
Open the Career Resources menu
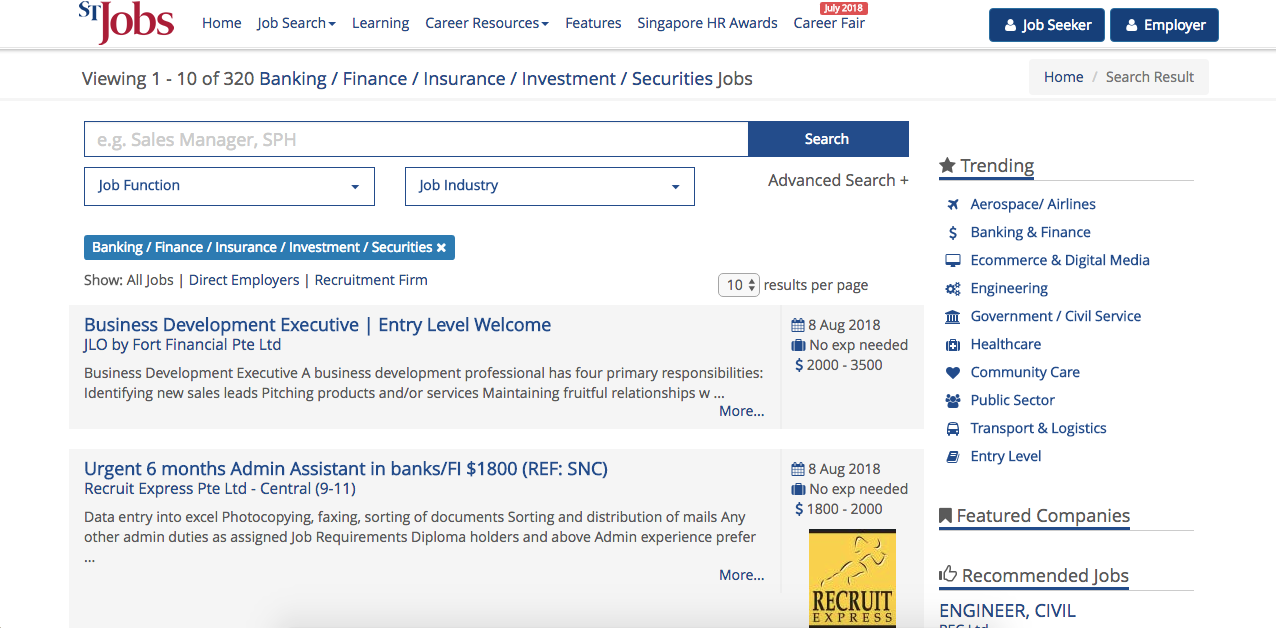click(487, 23)
